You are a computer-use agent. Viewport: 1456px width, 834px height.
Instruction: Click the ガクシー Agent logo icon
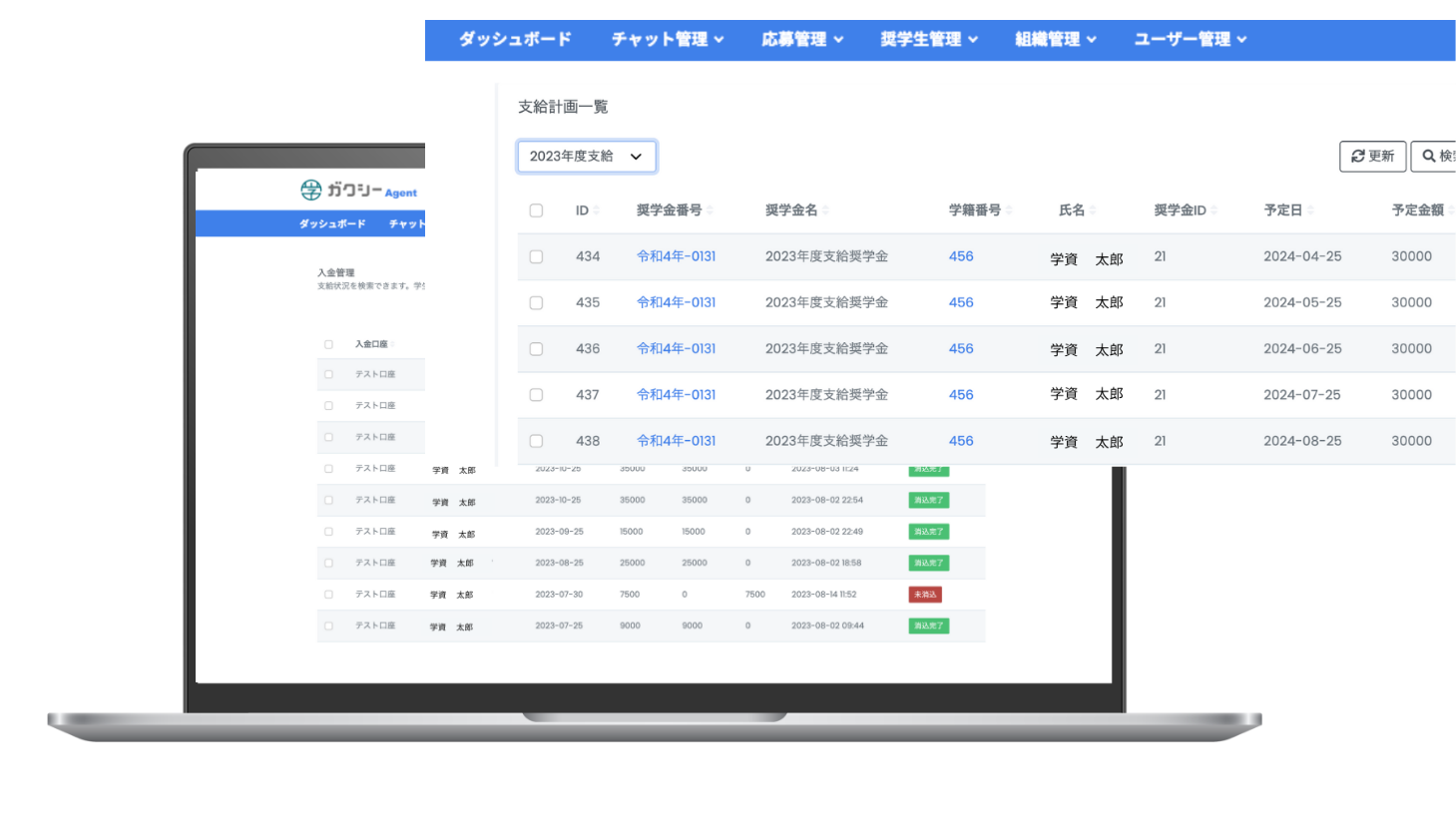(x=311, y=190)
